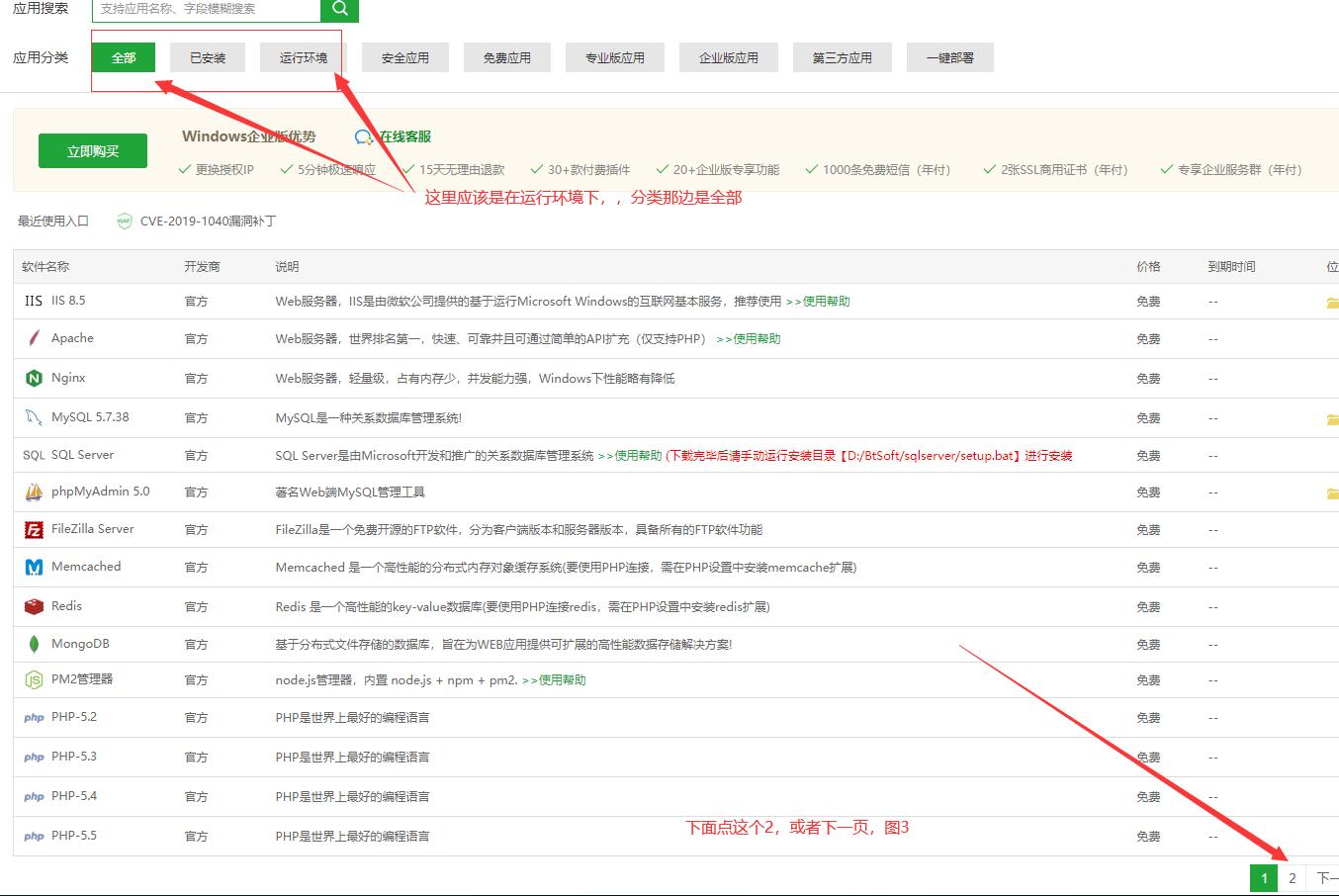This screenshot has height=896, width=1339.
Task: Open the IIS 8.5 folder location icon
Action: (x=1332, y=303)
